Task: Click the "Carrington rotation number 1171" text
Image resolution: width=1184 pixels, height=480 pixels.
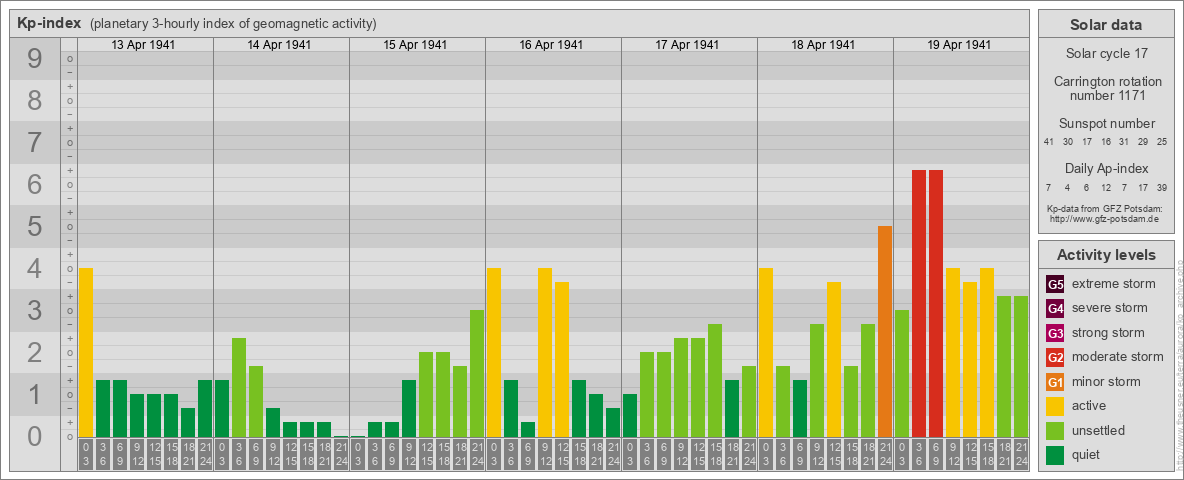Action: point(1106,88)
